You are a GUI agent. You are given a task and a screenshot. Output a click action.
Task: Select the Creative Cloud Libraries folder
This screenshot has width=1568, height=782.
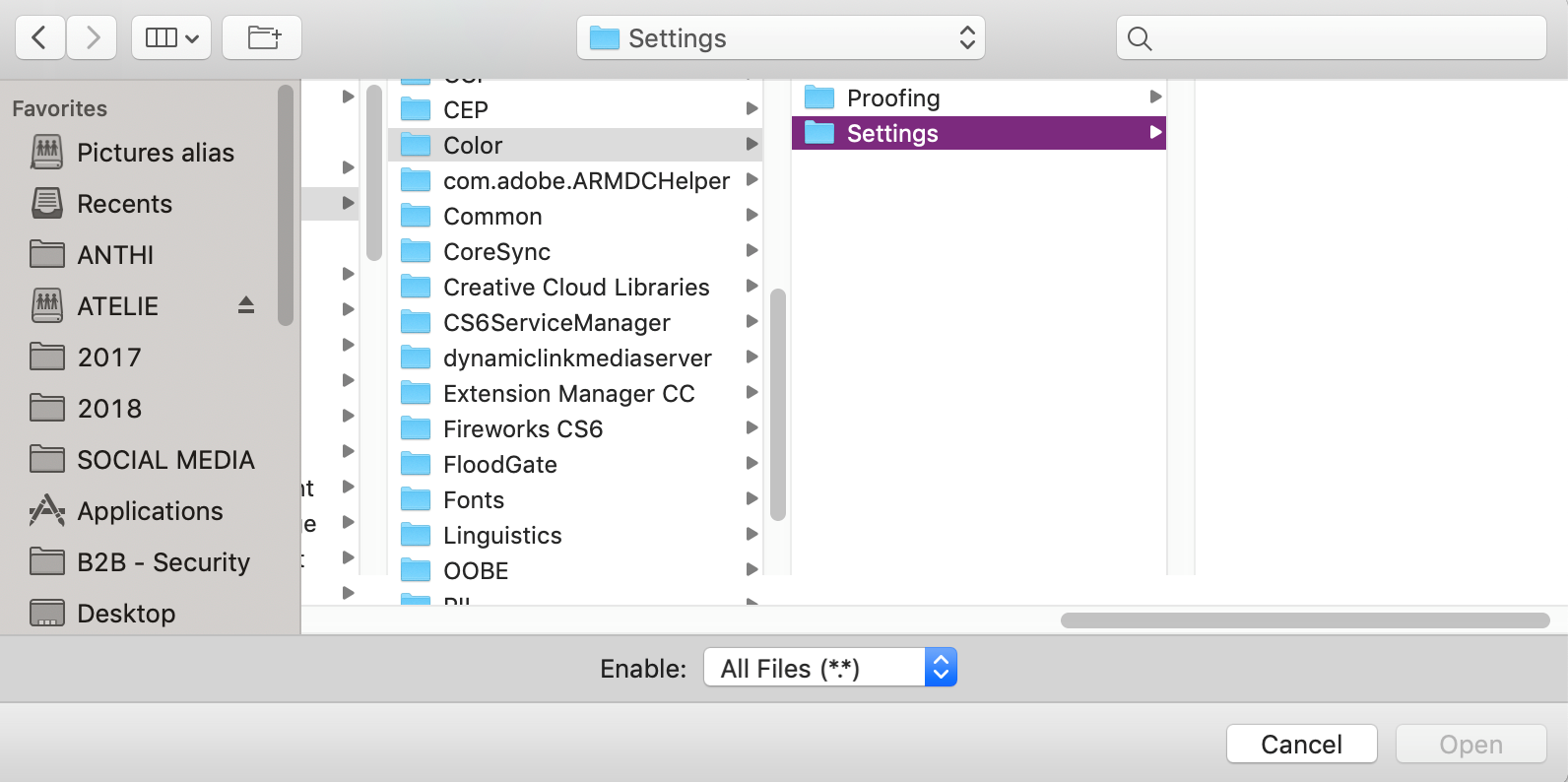(576, 287)
